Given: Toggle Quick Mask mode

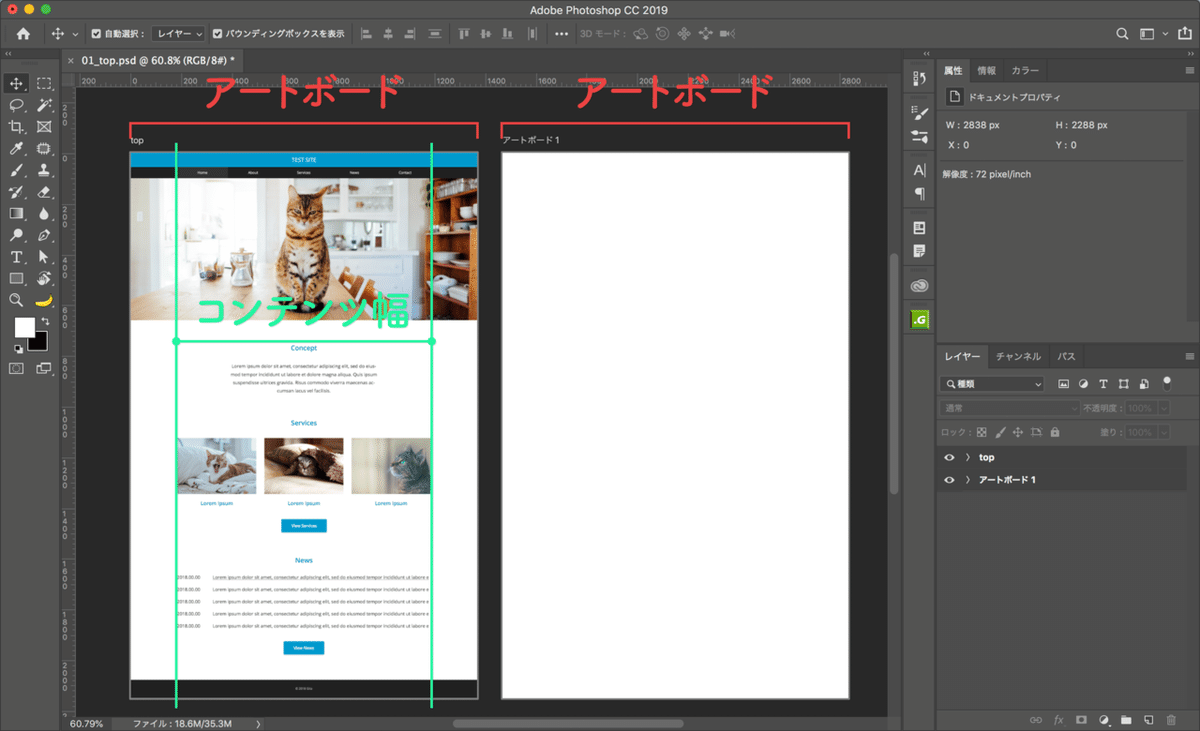Looking at the screenshot, I should pos(17,368).
